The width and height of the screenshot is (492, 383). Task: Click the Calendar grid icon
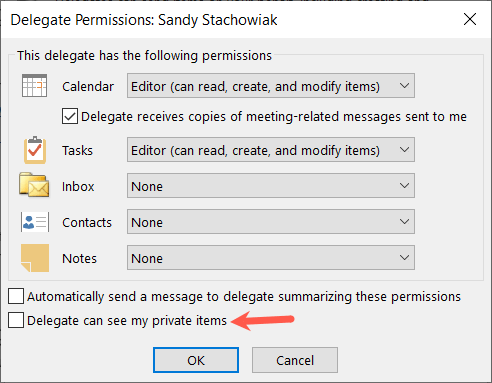point(34,86)
